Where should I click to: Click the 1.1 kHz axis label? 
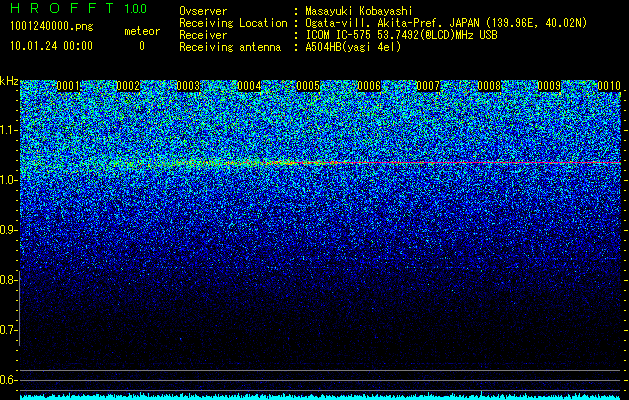point(8,130)
